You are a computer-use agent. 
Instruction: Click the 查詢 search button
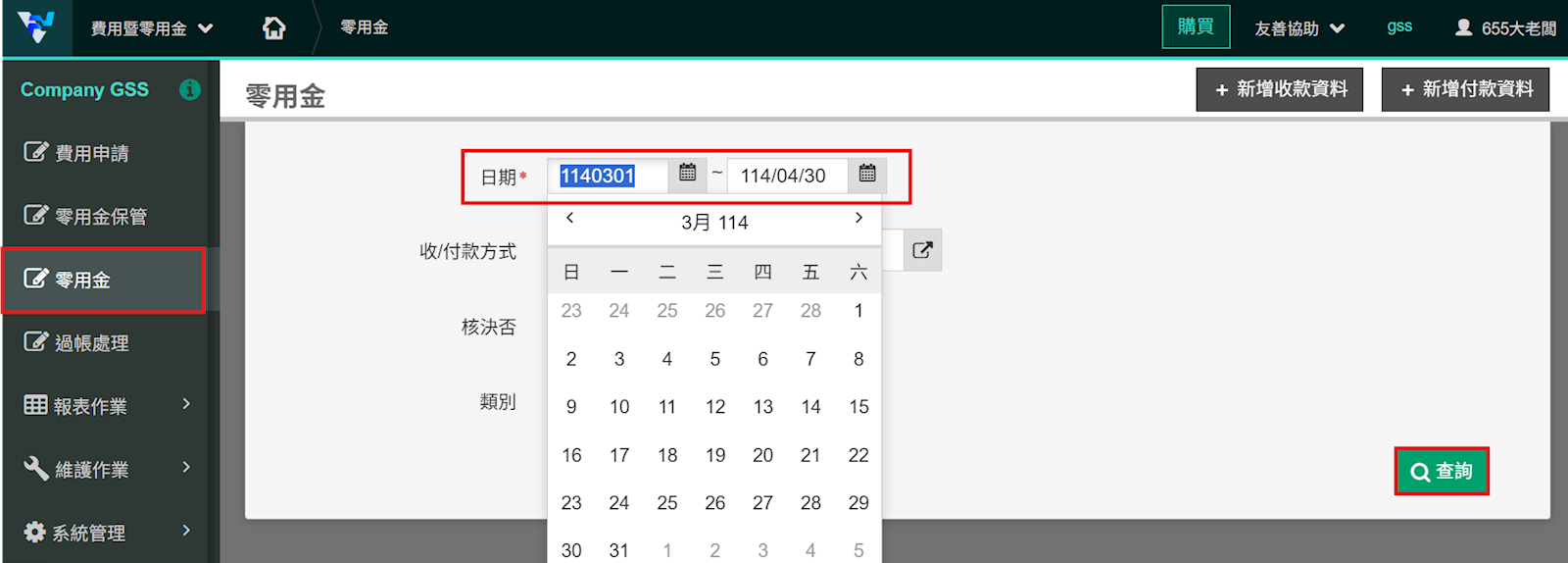(x=1441, y=472)
